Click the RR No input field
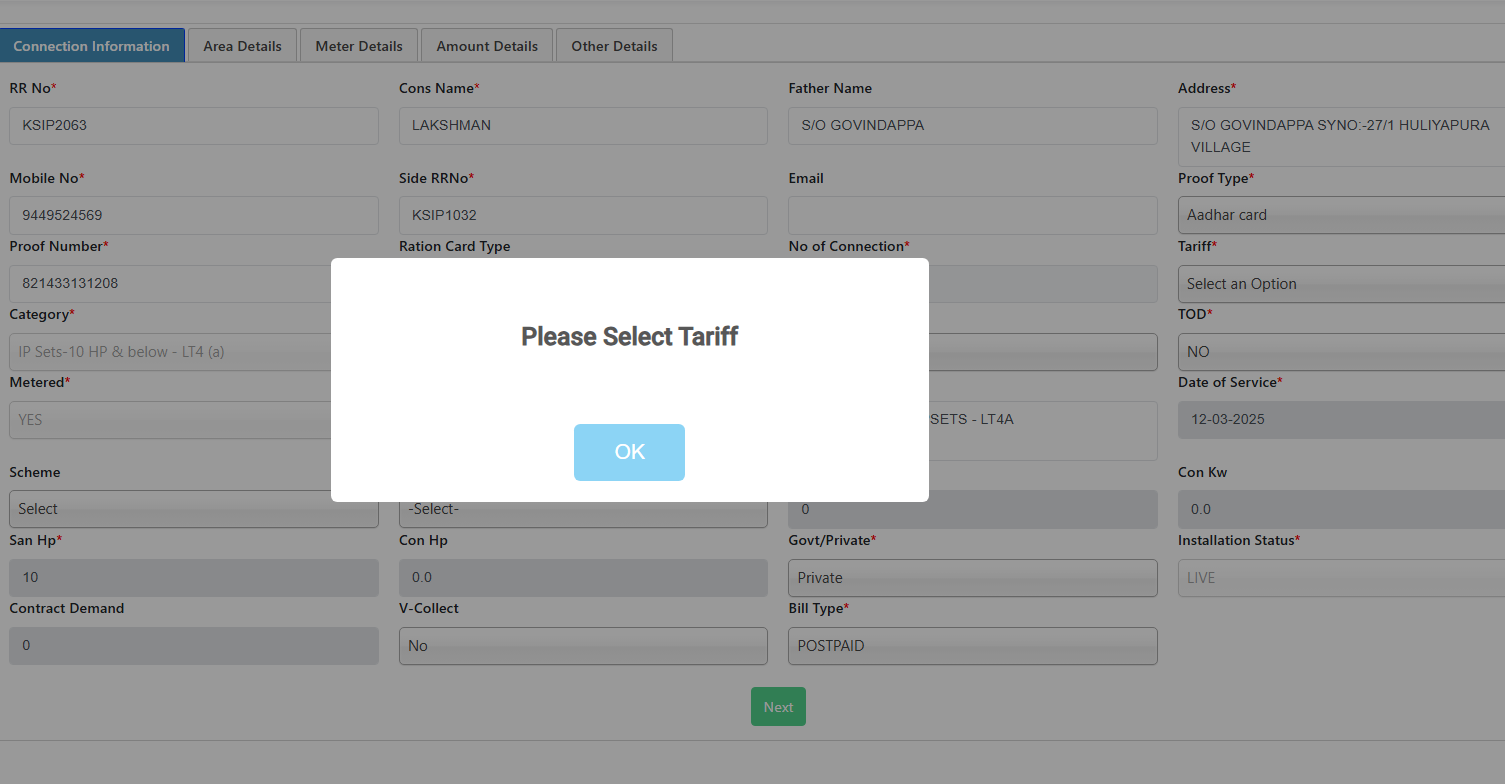Viewport: 1505px width, 784px height. tap(194, 126)
